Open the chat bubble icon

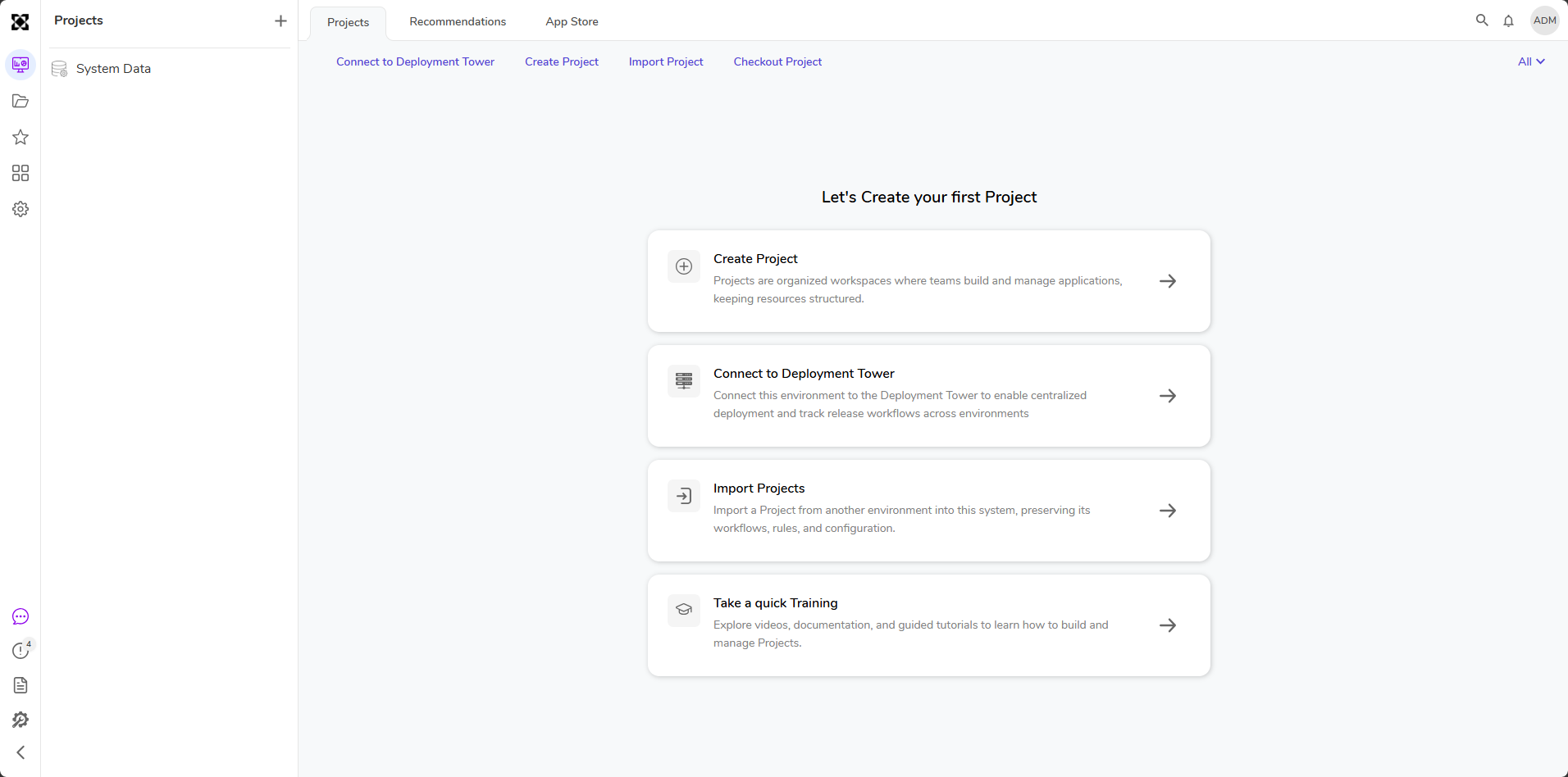(x=21, y=616)
